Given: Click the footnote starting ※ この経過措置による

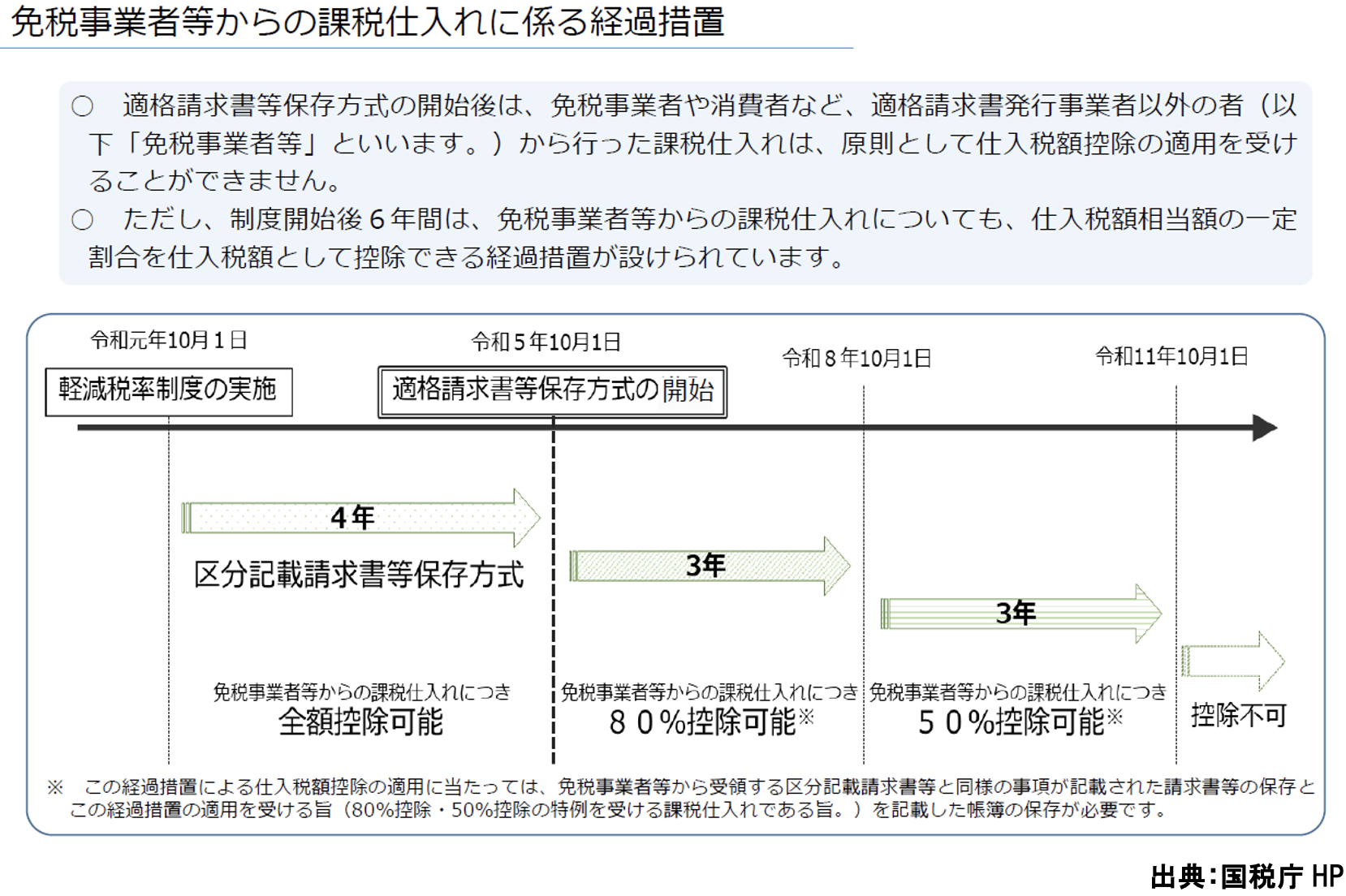Looking at the screenshot, I should [x=680, y=798].
